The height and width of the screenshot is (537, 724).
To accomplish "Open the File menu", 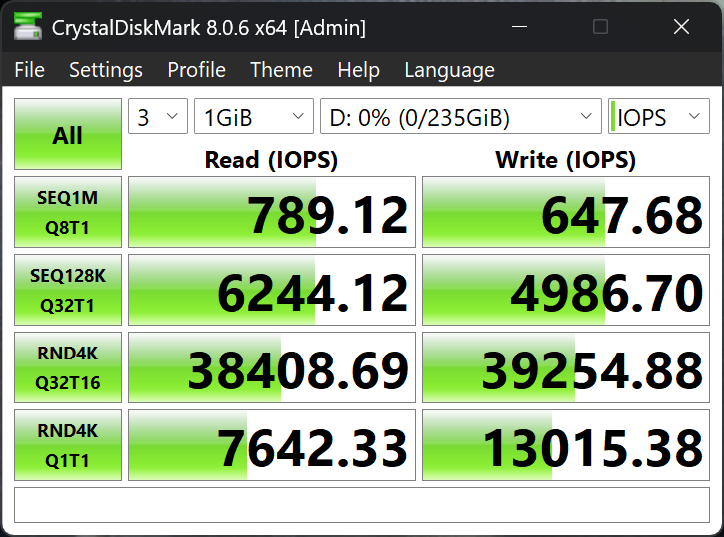I will pos(30,70).
